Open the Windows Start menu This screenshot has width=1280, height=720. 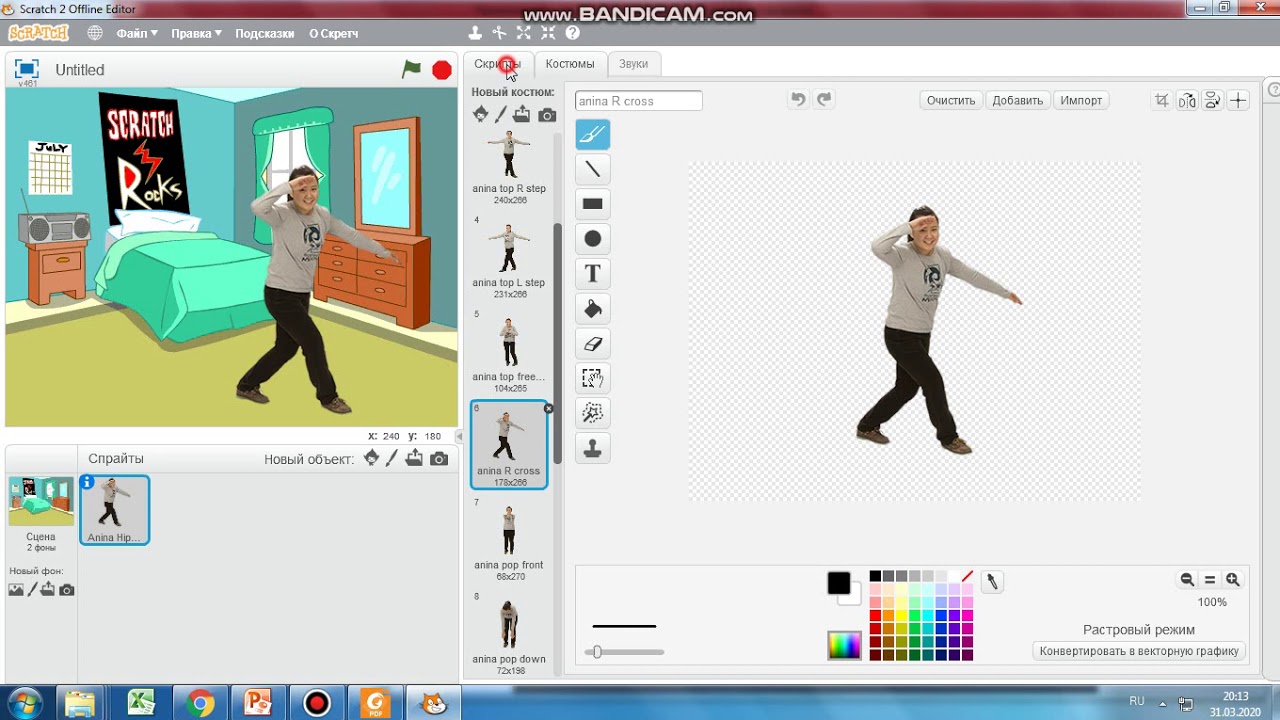(x=24, y=703)
